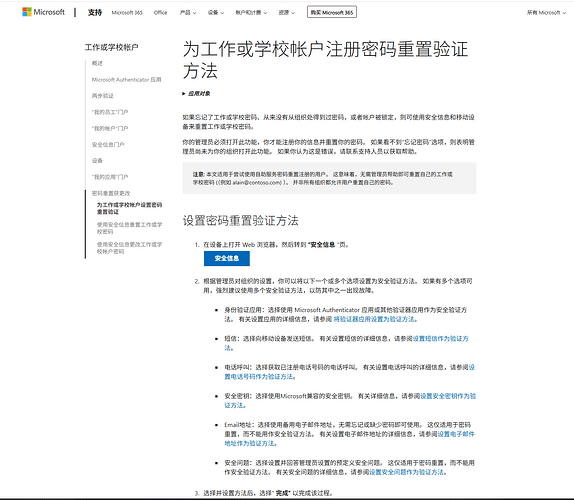This screenshot has height=500, width=574.
Task: Expand the 所有 Microsoft menu
Action: coord(546,12)
